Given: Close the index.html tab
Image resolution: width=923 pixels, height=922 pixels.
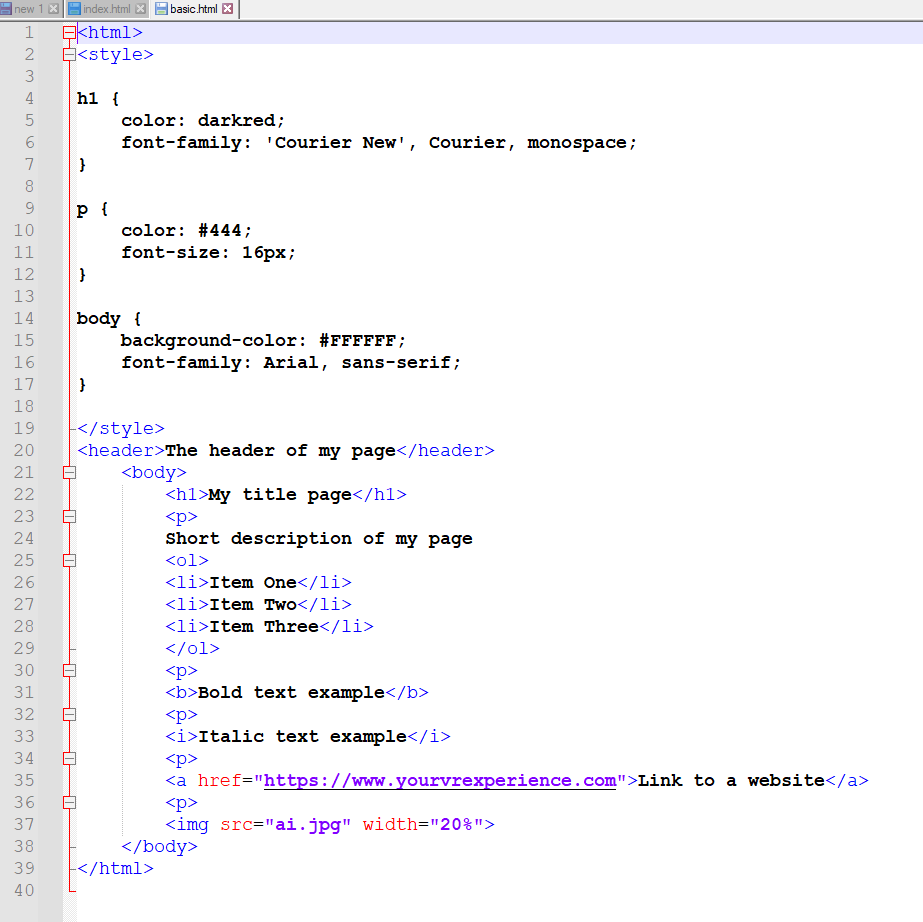Looking at the screenshot, I should coord(140,9).
